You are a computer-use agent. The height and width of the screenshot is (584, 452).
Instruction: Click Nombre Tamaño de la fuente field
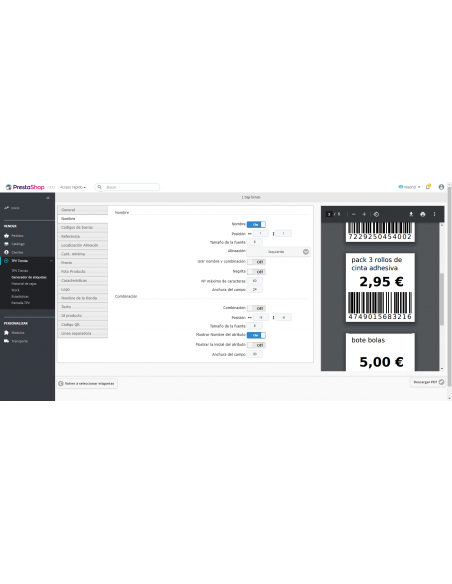(255, 242)
